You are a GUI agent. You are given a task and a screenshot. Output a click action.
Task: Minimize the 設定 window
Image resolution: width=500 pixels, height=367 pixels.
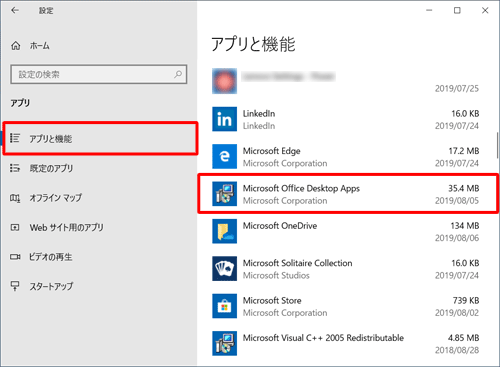point(429,10)
